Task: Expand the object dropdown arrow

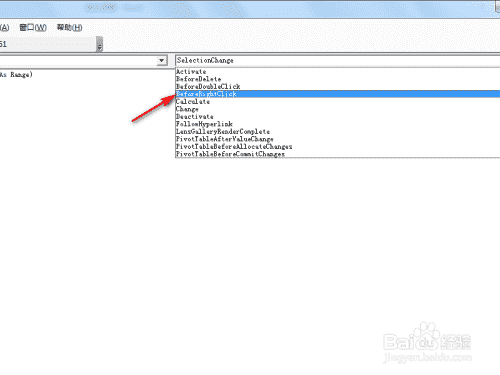Action: (162, 61)
